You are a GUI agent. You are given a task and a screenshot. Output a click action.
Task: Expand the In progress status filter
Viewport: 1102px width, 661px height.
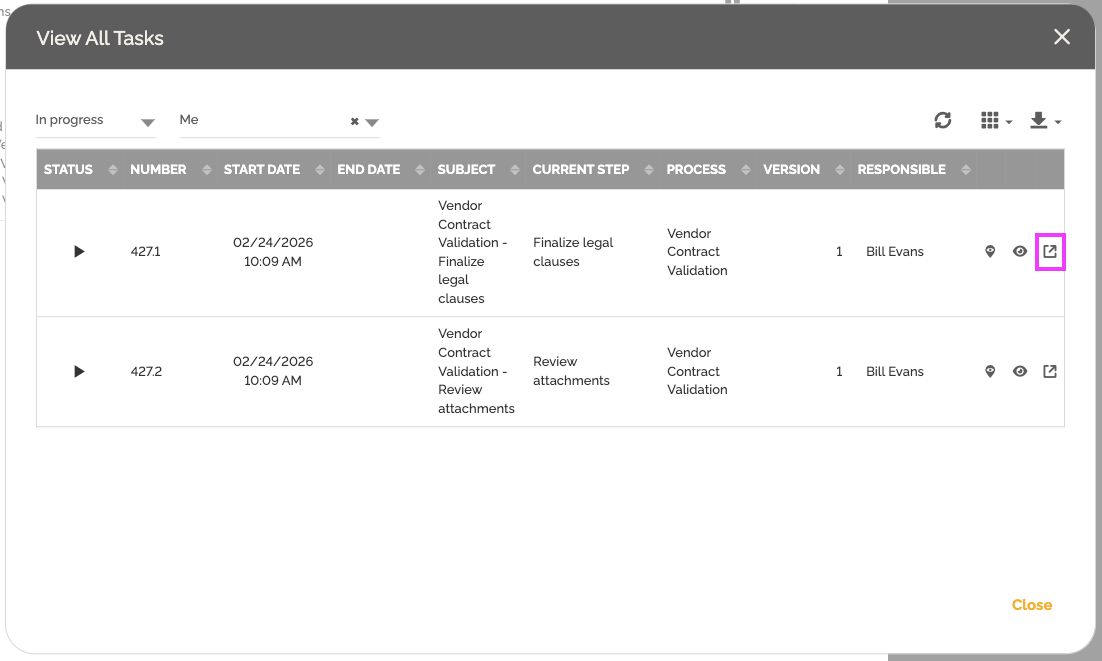coord(148,122)
